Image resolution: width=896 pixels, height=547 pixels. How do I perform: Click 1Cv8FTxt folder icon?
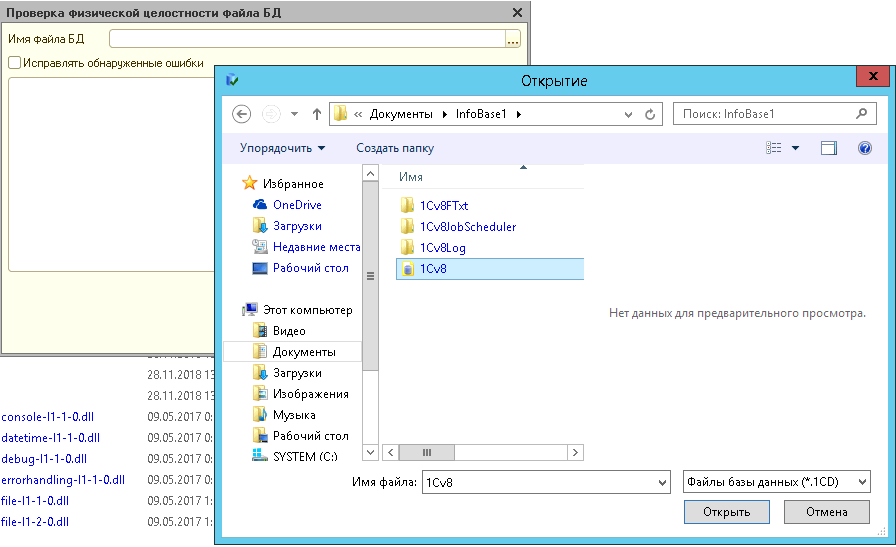coord(407,205)
